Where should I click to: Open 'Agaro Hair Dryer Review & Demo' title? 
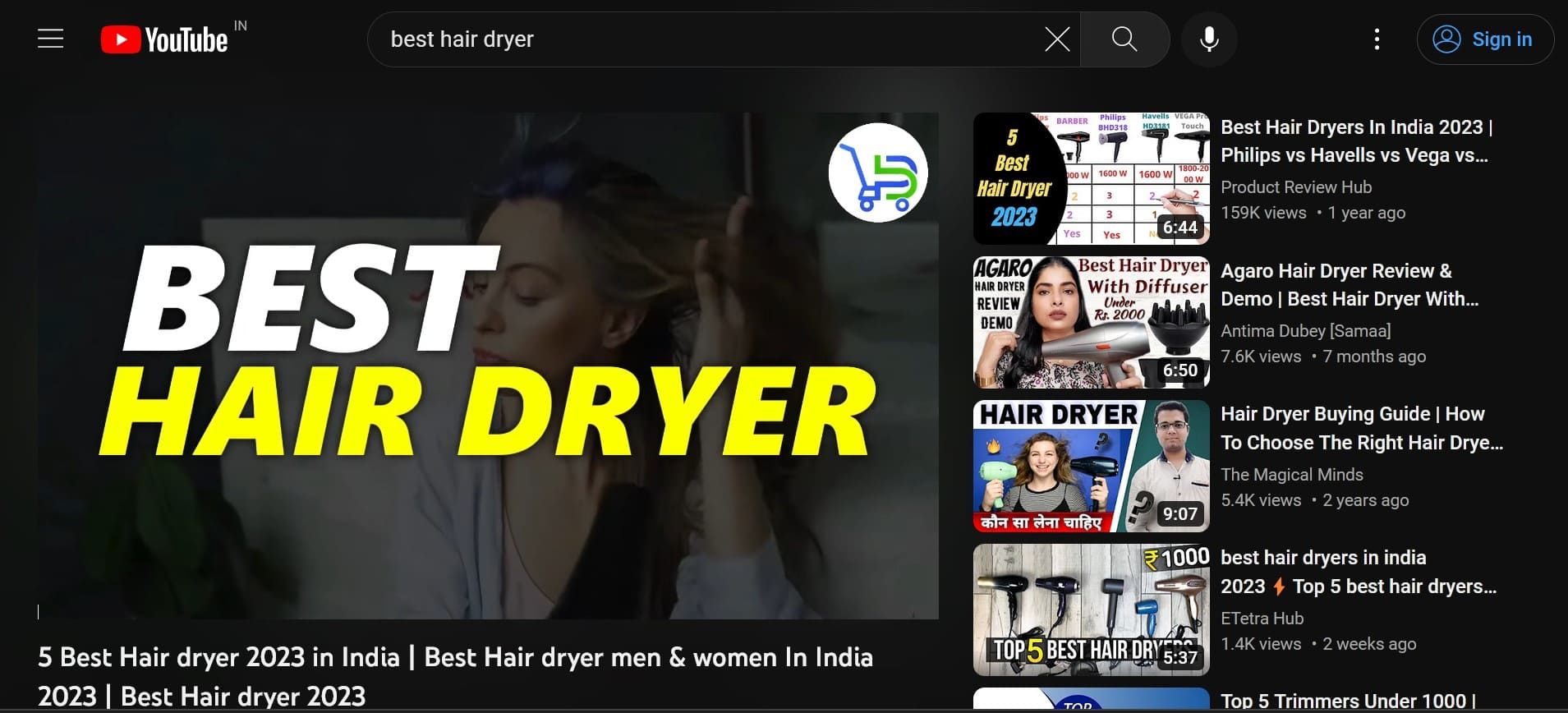pyautogui.click(x=1350, y=284)
